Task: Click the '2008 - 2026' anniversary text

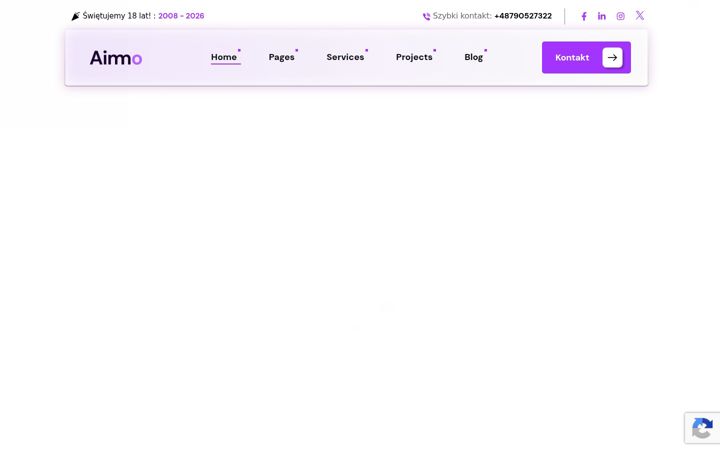Action: (181, 16)
